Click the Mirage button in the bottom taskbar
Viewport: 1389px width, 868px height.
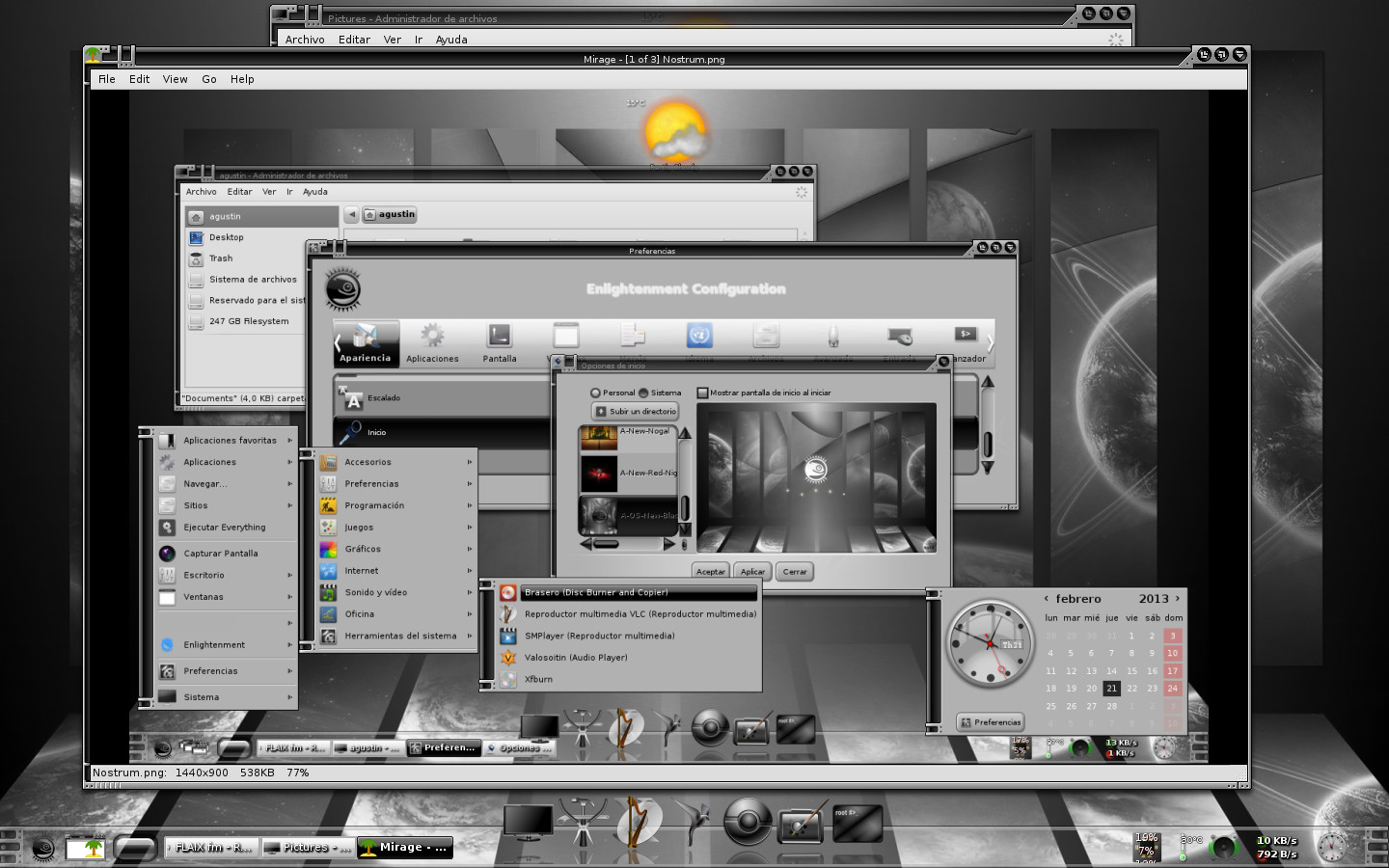(405, 848)
